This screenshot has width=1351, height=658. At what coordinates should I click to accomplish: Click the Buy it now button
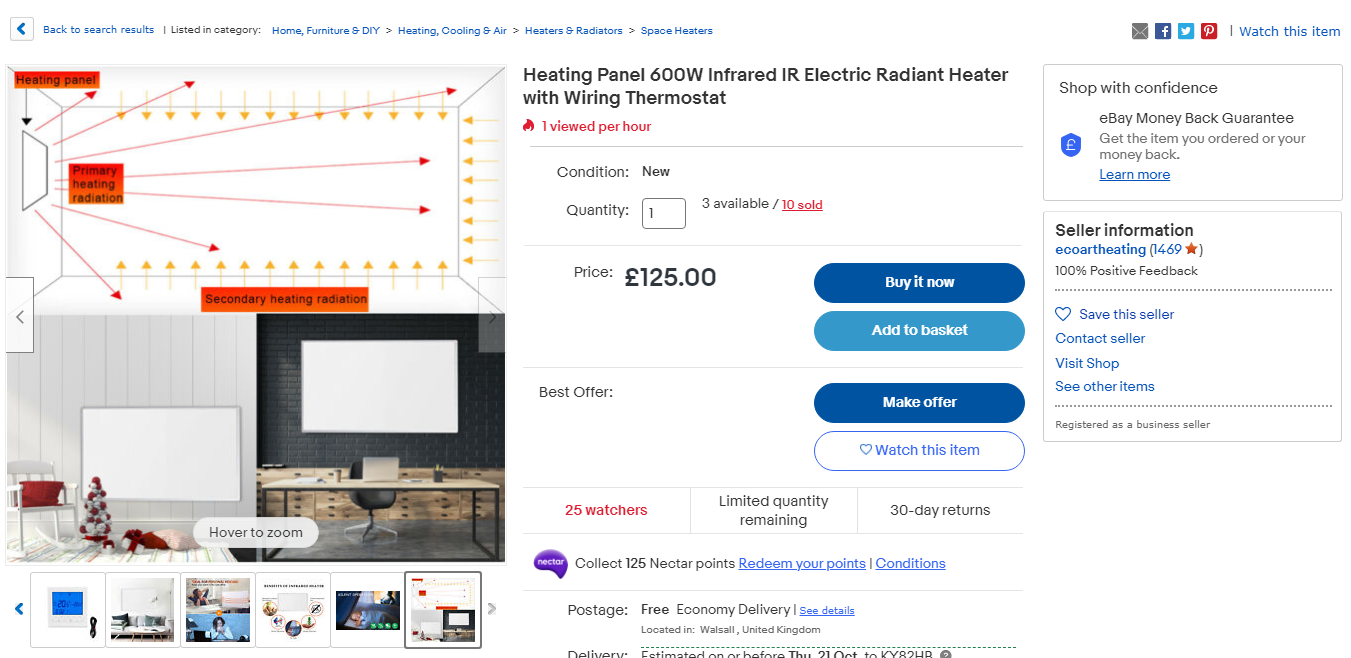coord(919,282)
